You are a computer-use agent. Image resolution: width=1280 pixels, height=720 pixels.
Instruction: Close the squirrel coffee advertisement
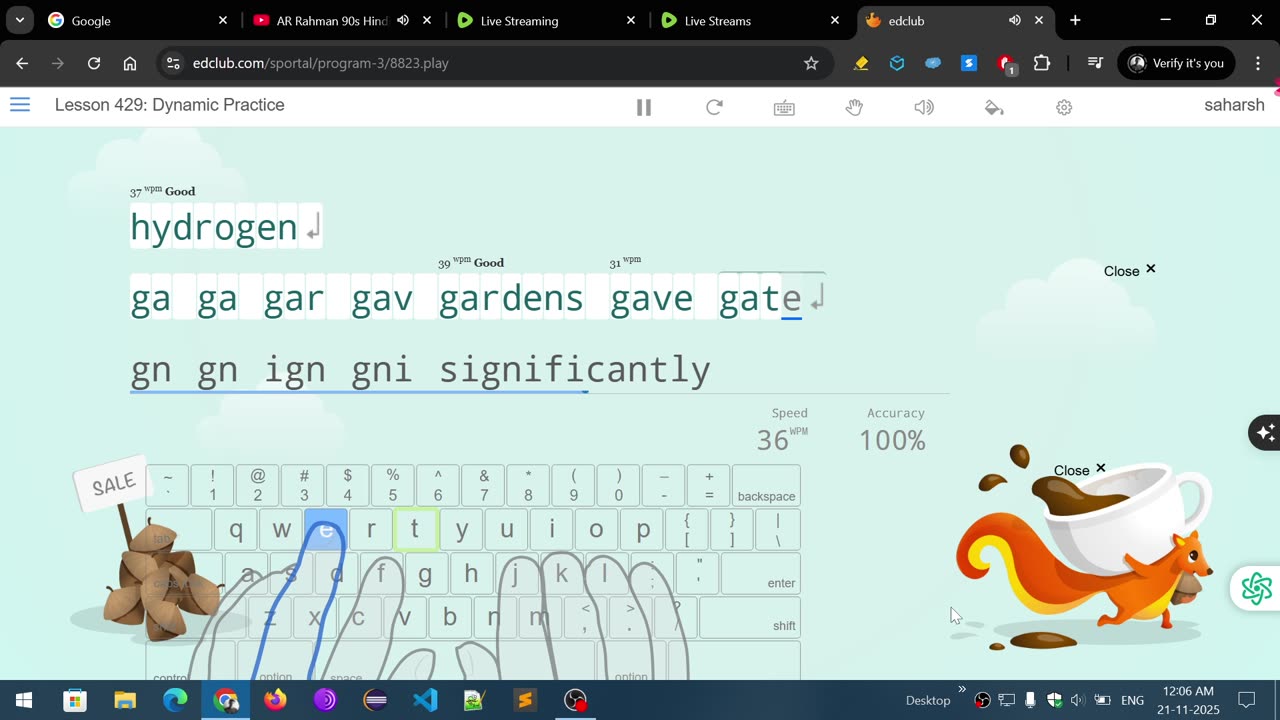coord(1080,470)
